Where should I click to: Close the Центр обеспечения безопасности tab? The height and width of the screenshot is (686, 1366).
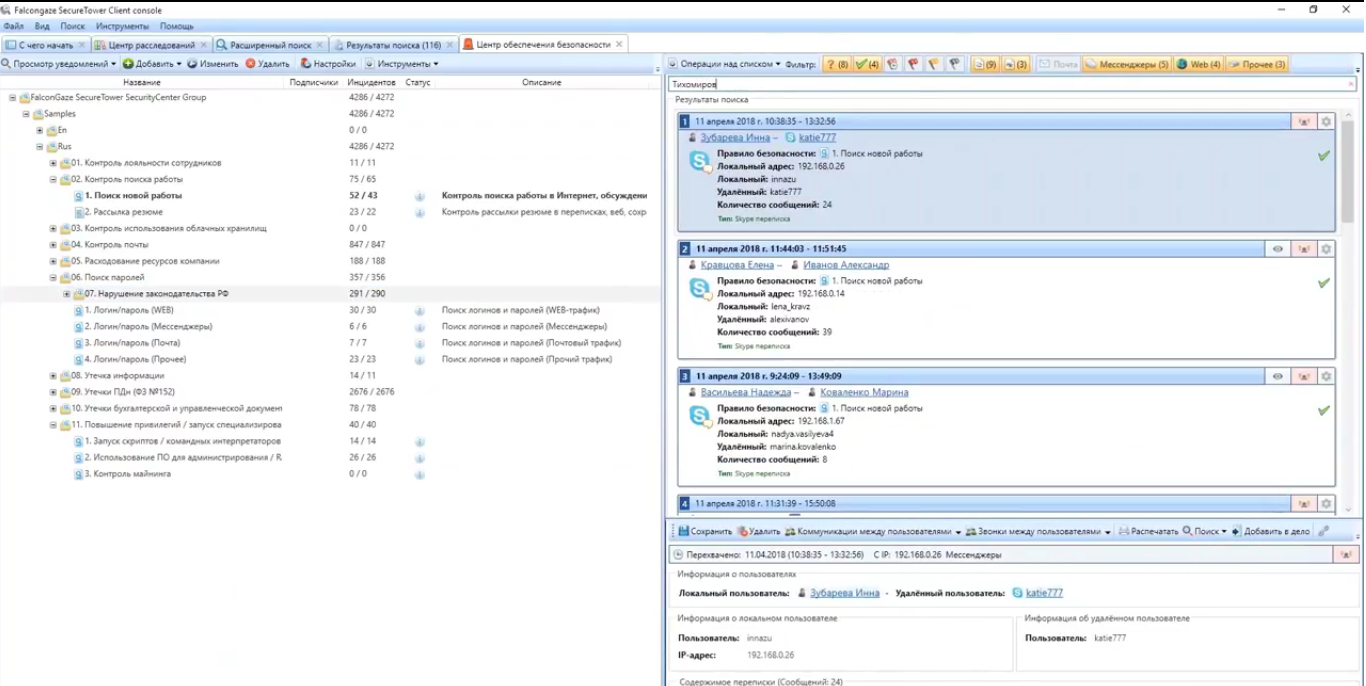coord(620,45)
